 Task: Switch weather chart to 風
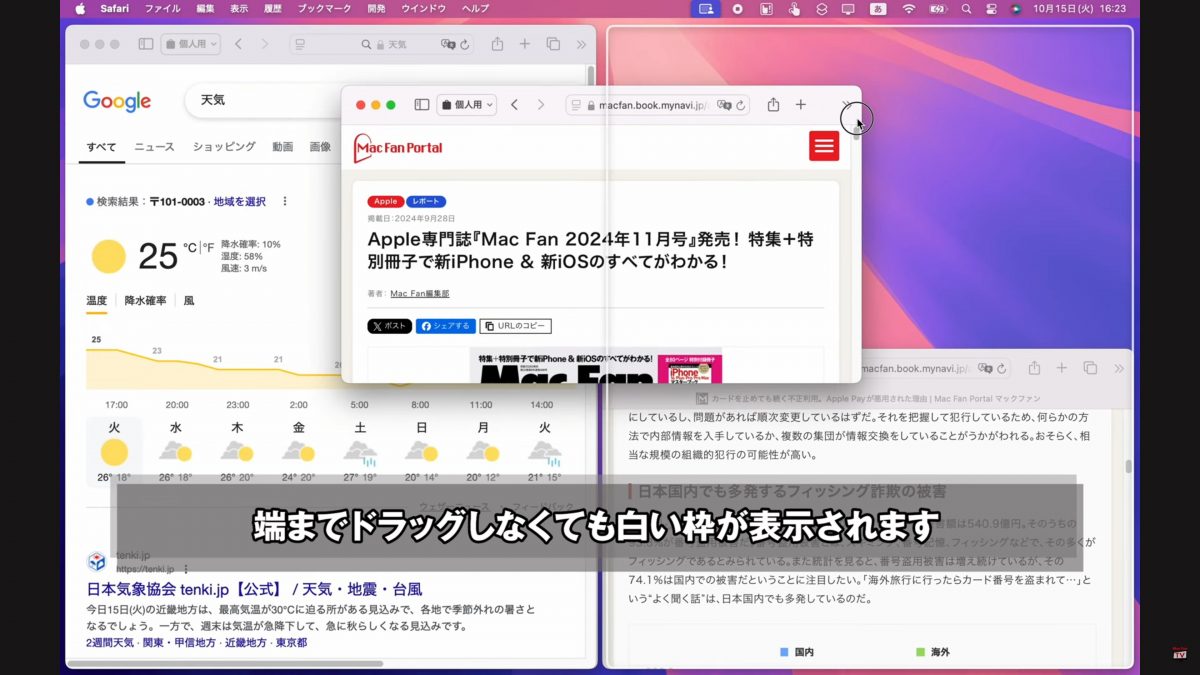click(x=189, y=300)
